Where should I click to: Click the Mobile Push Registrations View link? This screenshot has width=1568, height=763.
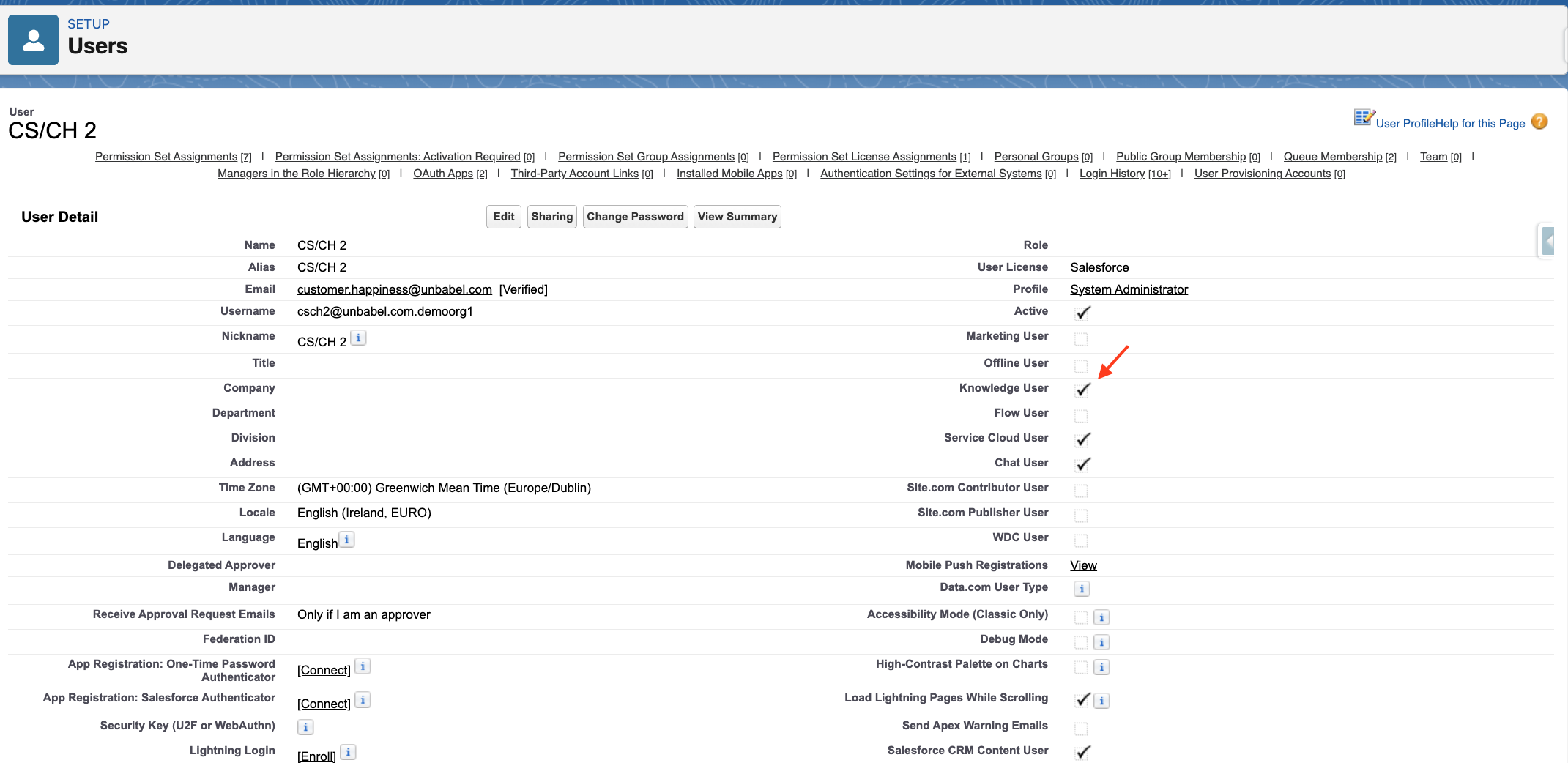(x=1084, y=565)
